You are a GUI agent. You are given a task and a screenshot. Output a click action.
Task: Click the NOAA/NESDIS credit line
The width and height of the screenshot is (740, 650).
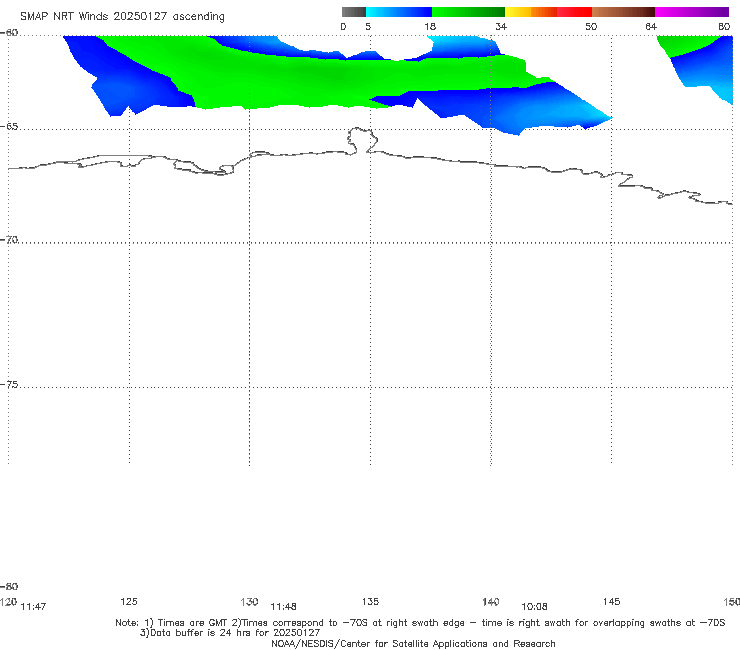[413, 644]
